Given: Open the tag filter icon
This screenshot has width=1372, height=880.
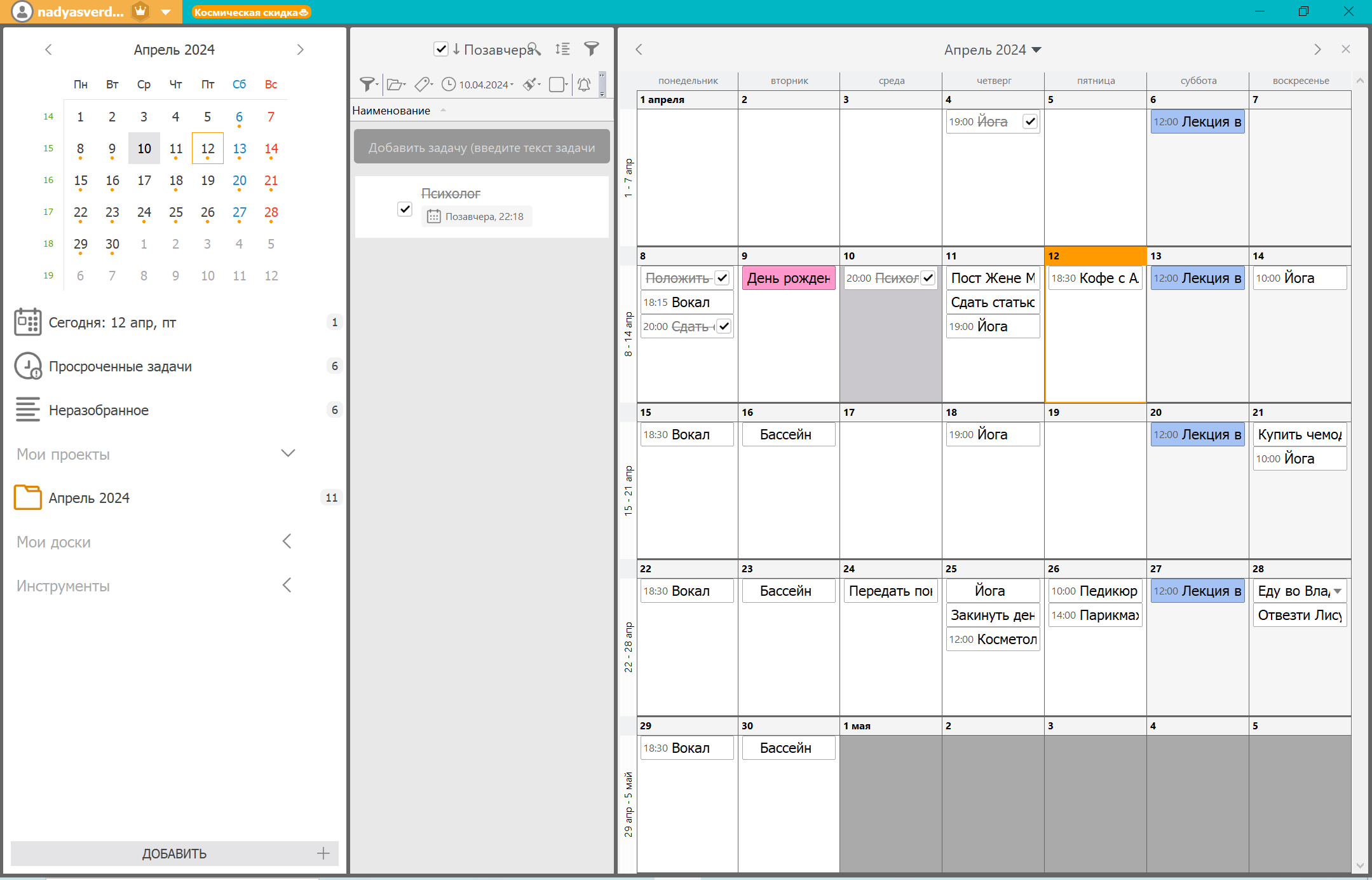Looking at the screenshot, I should click(423, 84).
